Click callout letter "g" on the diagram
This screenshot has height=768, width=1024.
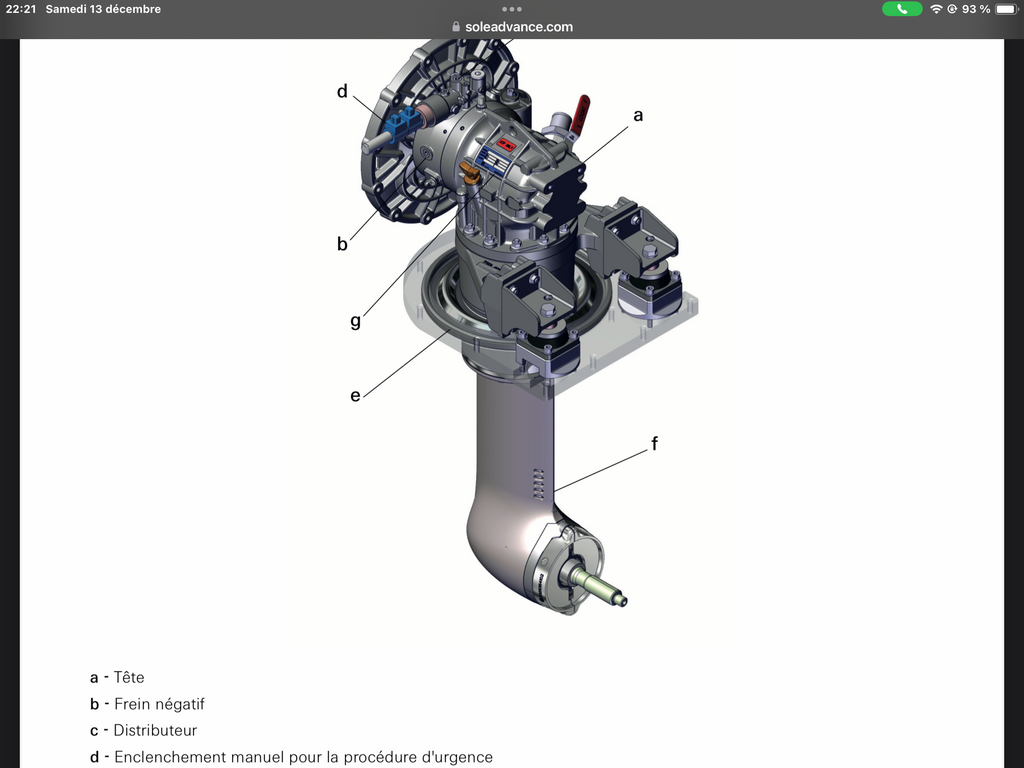tap(355, 322)
